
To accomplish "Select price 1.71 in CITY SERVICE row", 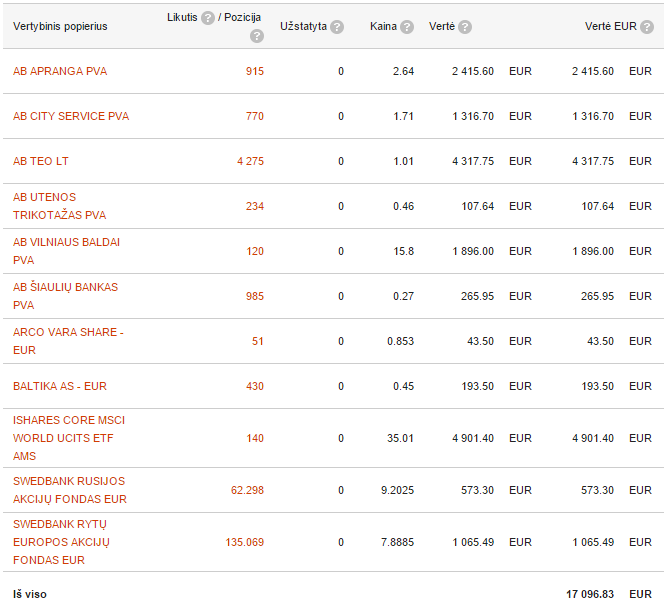I will coord(403,116).
